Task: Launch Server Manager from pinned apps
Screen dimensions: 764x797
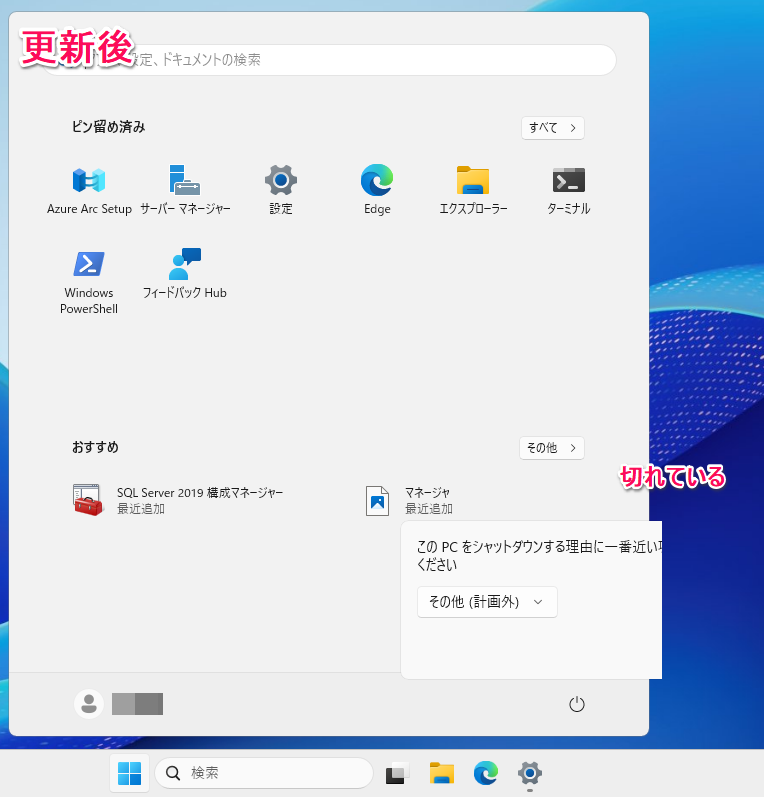Action: [x=185, y=189]
